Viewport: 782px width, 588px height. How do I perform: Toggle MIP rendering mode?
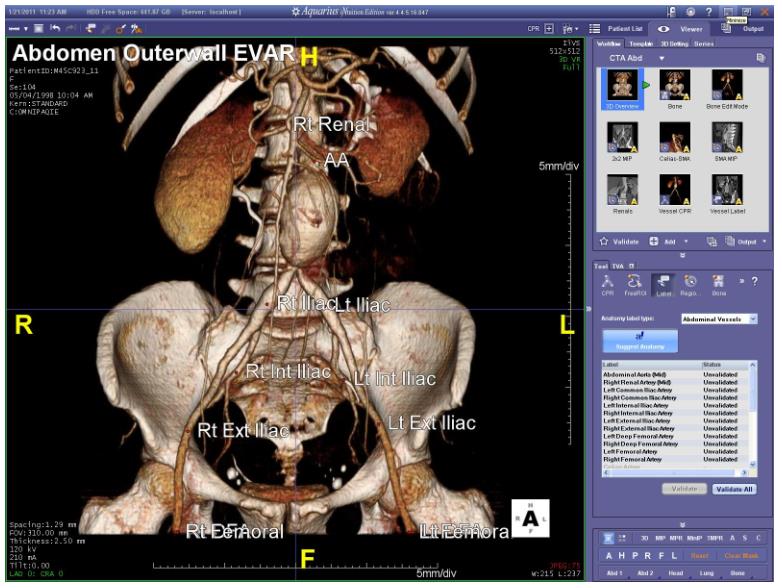659,538
